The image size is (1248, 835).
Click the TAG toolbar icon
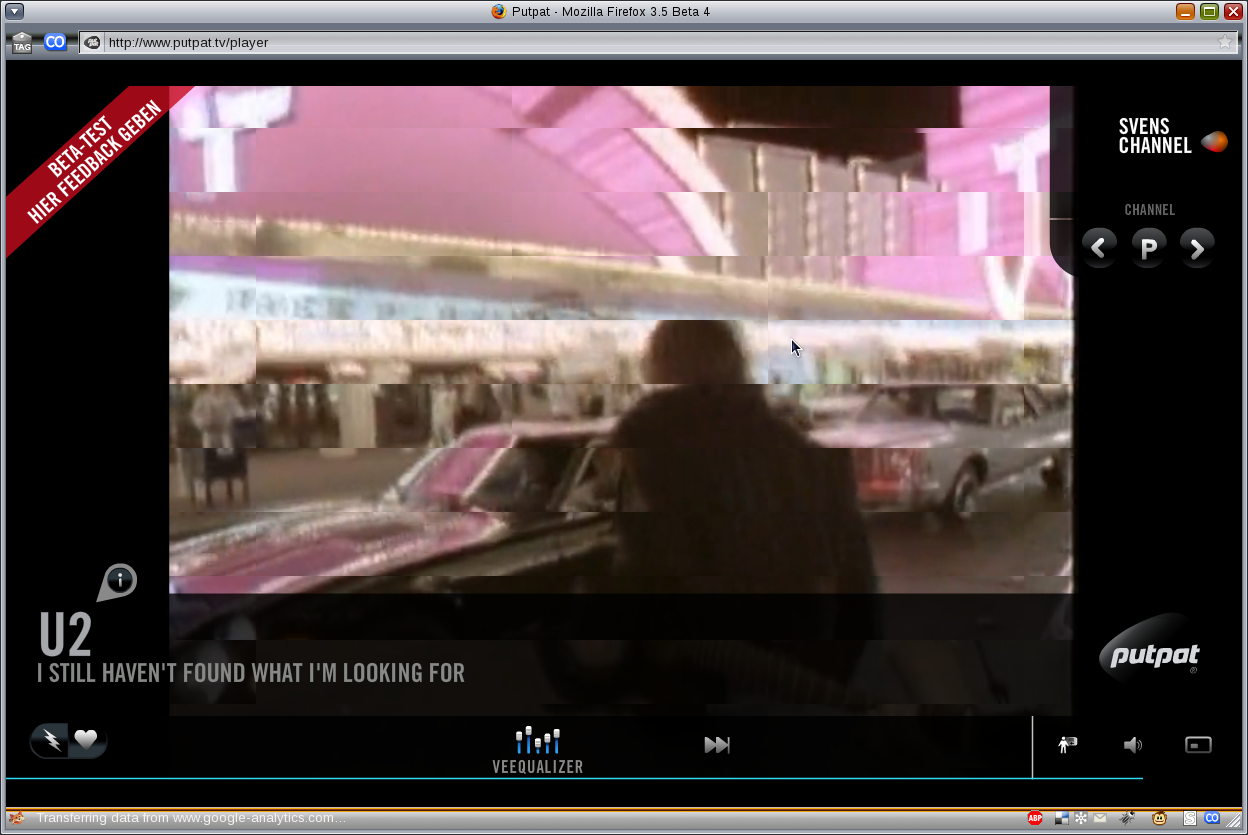[22, 43]
